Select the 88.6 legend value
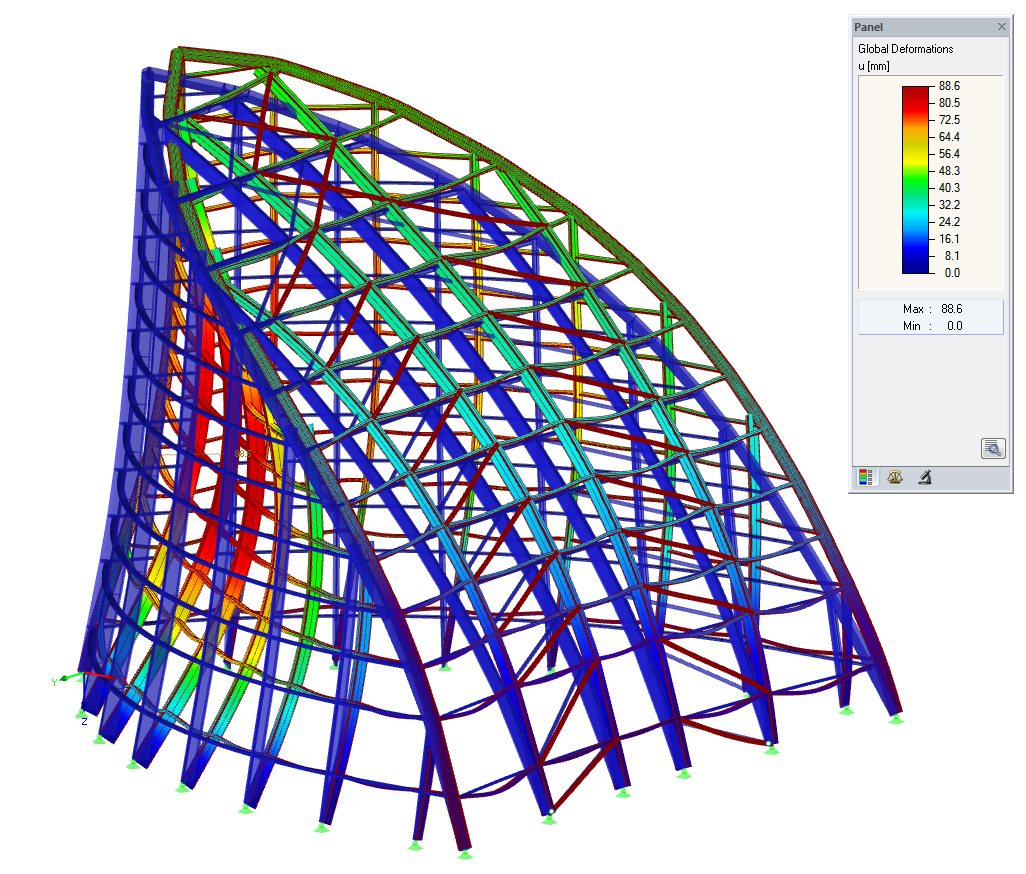 pos(949,86)
